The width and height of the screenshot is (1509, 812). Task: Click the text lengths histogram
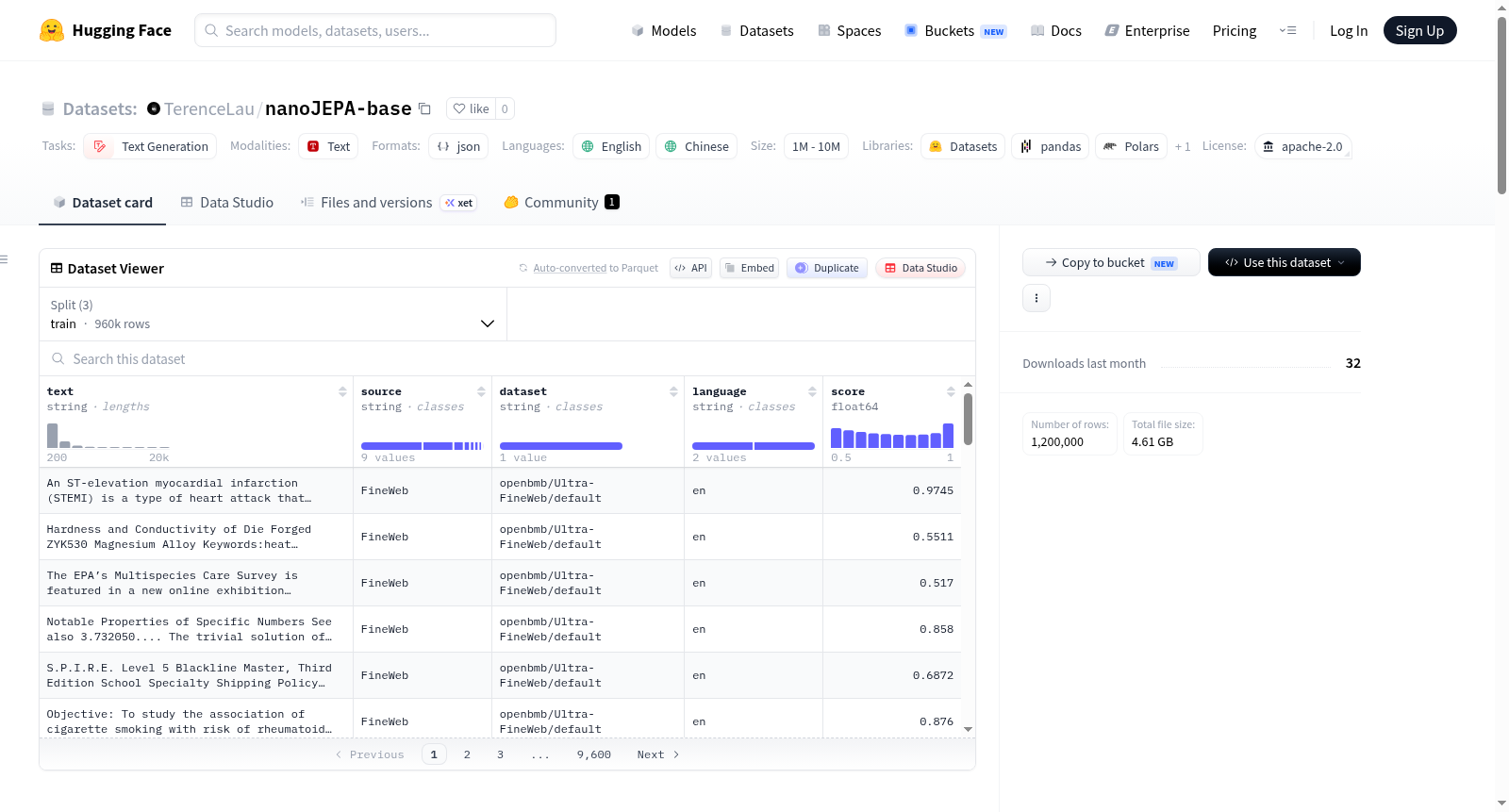[x=108, y=435]
